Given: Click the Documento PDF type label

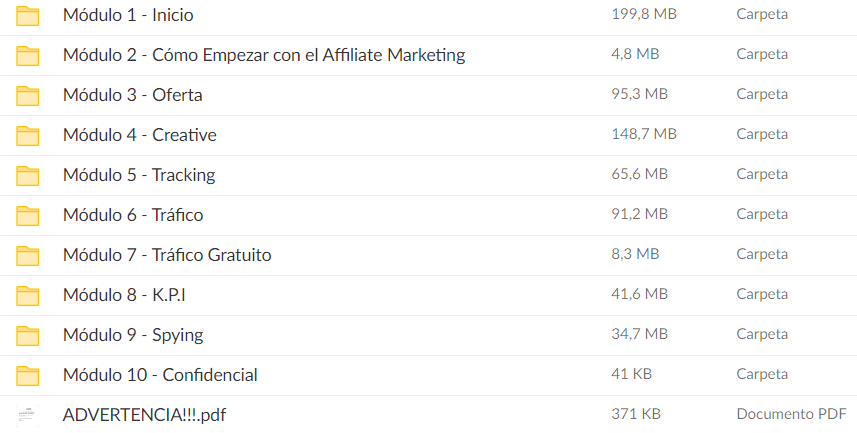Looking at the screenshot, I should point(791,414).
